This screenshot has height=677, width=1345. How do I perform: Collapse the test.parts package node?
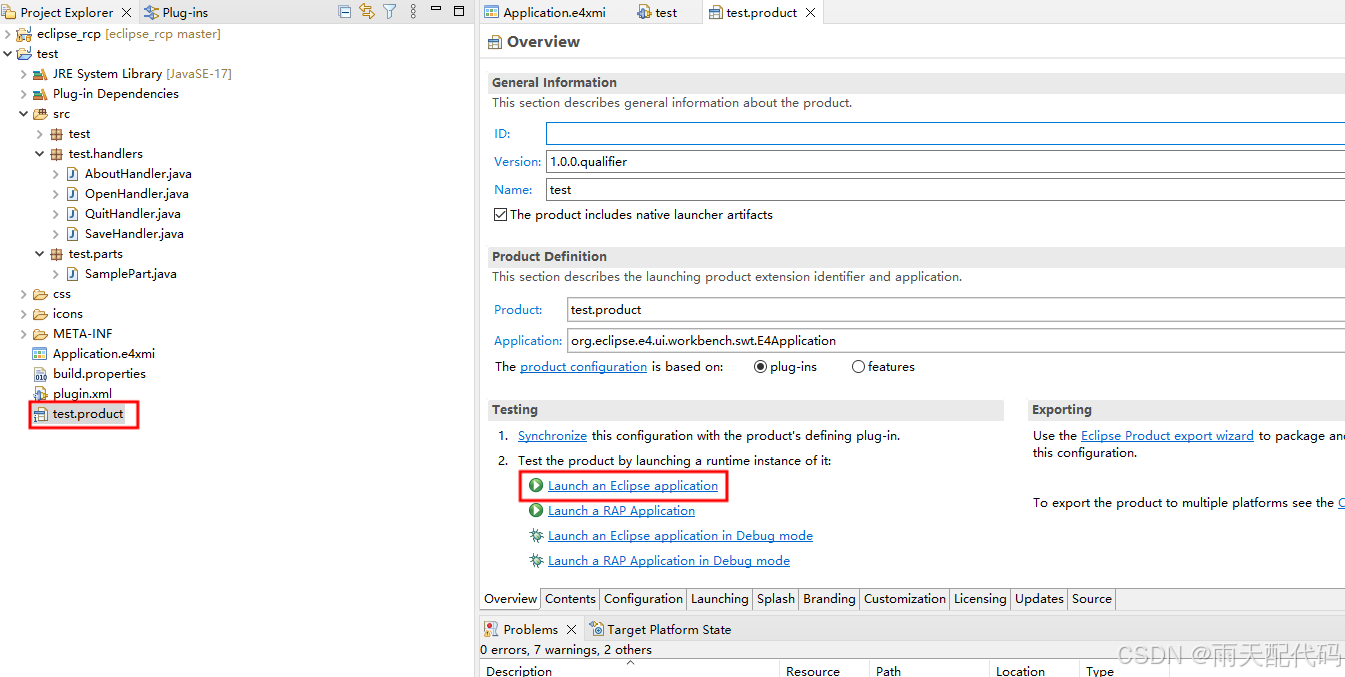point(40,254)
